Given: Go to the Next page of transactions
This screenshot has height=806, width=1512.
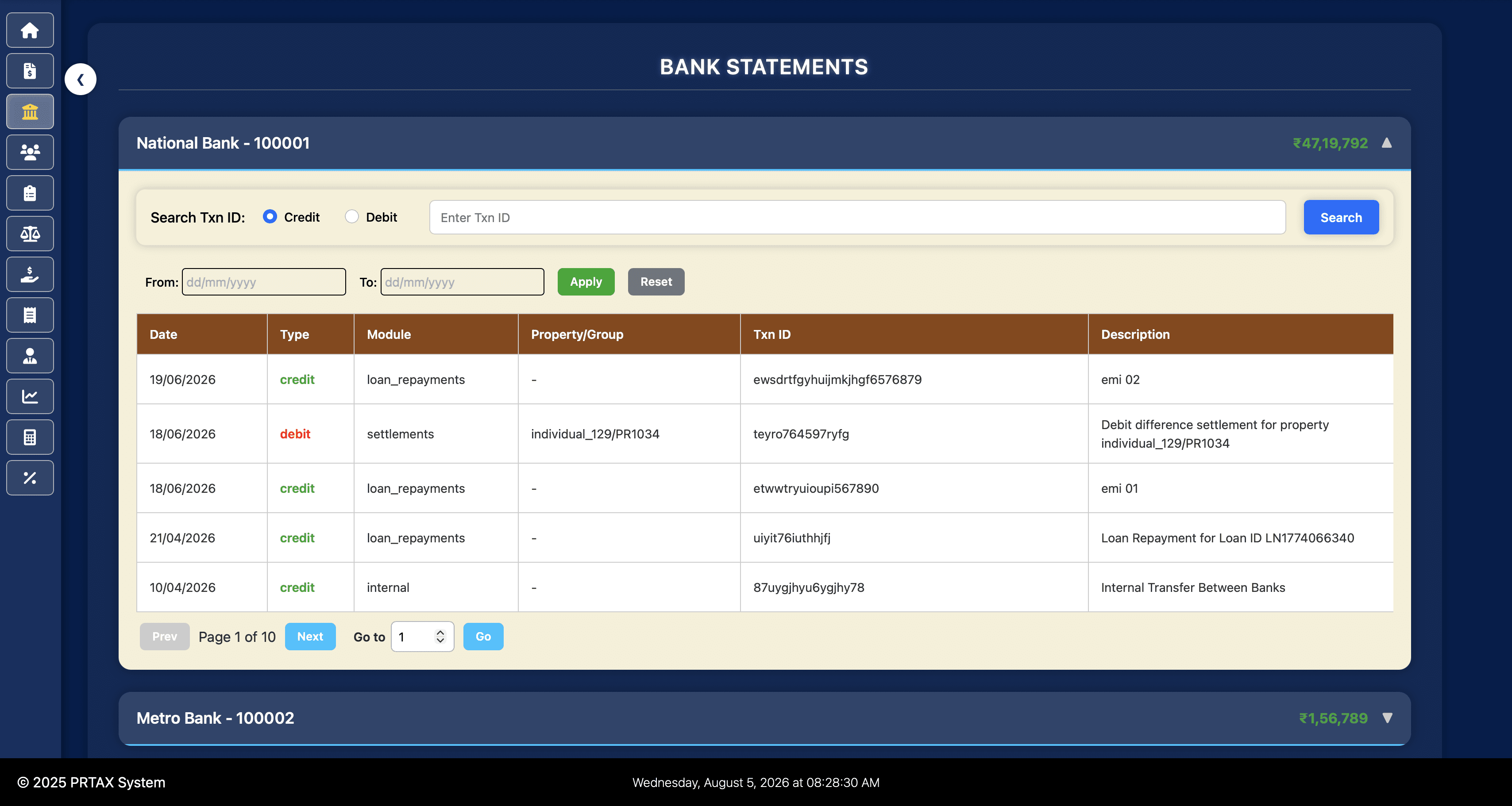Looking at the screenshot, I should click(x=310, y=637).
